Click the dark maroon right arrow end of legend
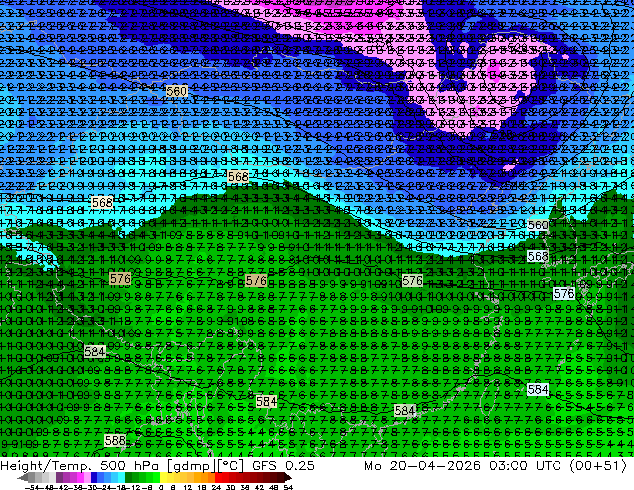This screenshot has height=490, width=634. (x=287, y=477)
